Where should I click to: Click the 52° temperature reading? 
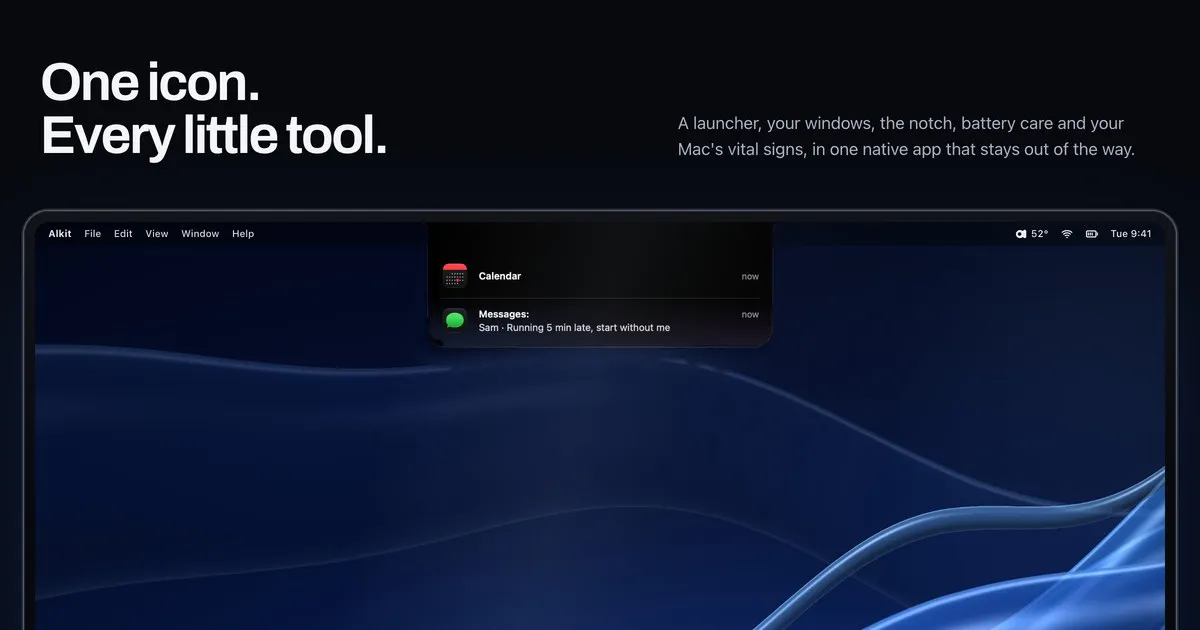[x=1040, y=234]
